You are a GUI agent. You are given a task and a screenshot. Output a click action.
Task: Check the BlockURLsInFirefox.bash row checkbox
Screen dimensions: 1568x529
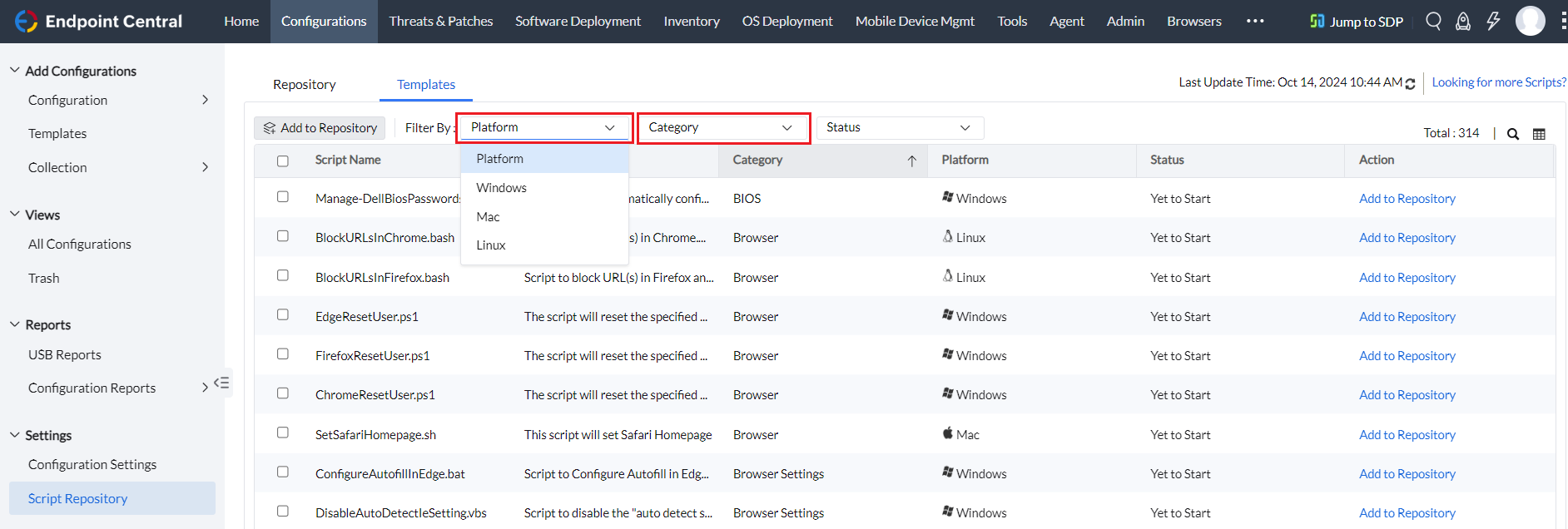click(x=283, y=275)
